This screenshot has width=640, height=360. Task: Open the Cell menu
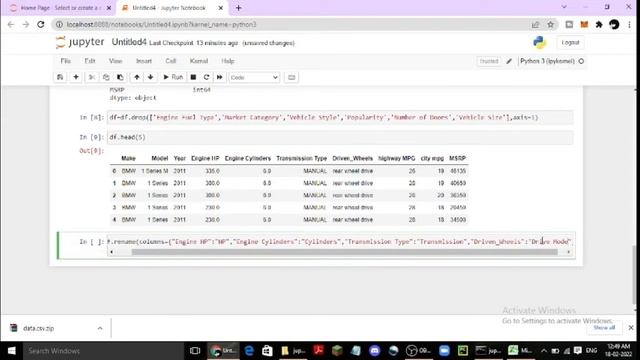[171, 61]
